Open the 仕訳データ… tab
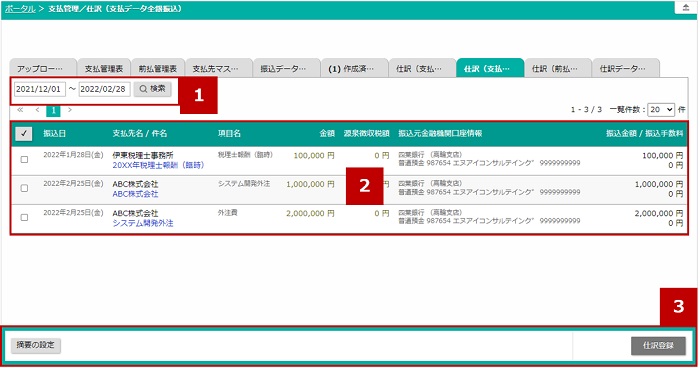Image resolution: width=700 pixels, height=368 pixels. pos(626,68)
